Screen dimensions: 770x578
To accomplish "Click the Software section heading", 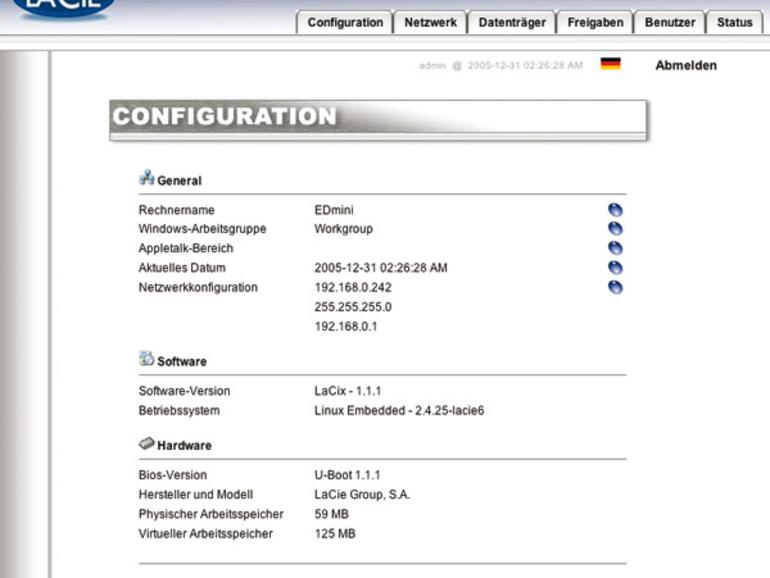I will [x=182, y=361].
